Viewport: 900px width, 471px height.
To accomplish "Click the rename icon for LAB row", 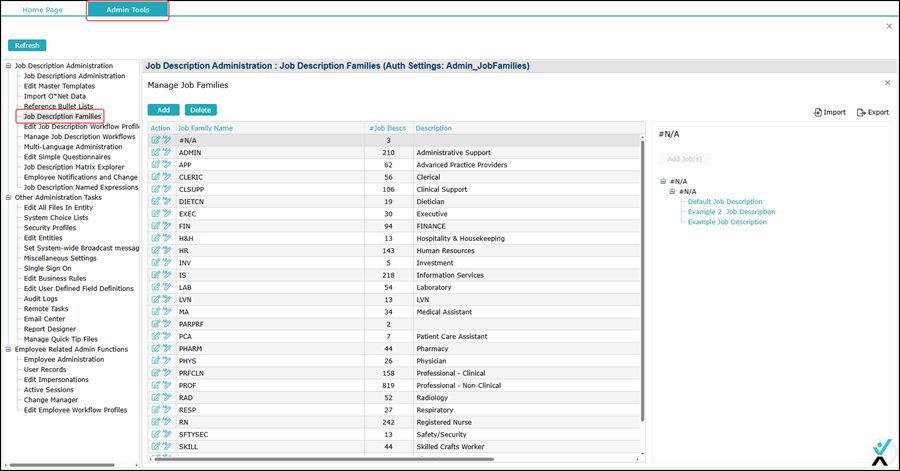I will coord(166,288).
